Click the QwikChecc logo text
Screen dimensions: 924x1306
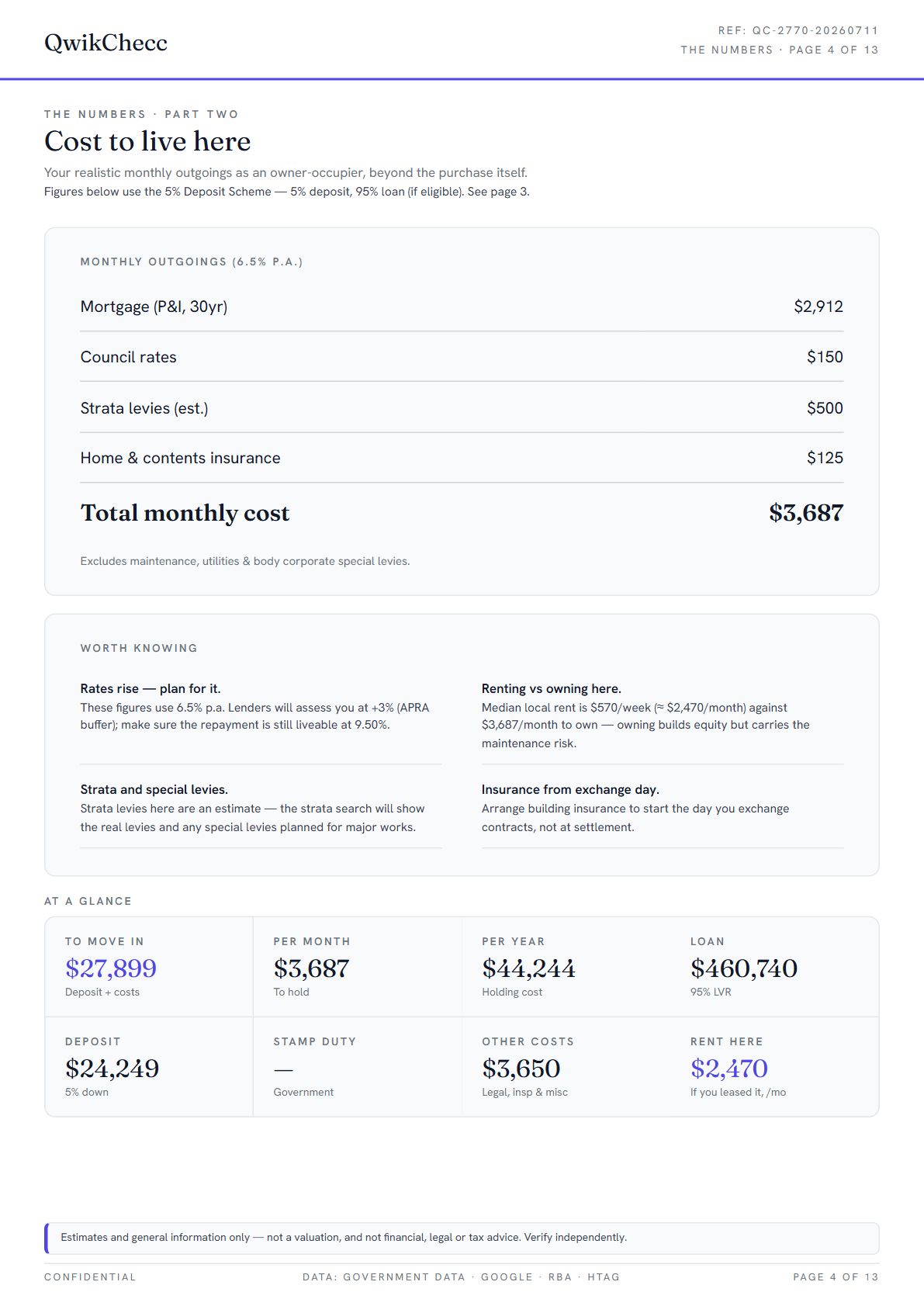[106, 43]
